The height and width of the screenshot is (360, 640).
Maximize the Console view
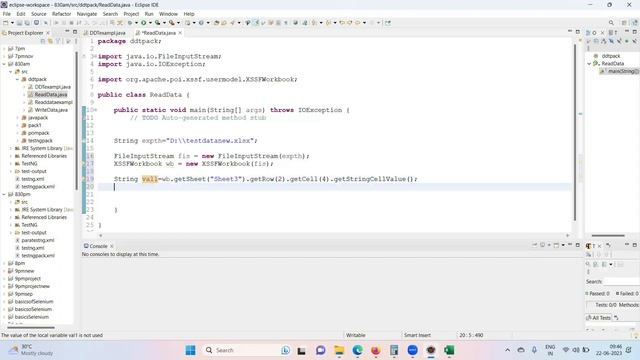coord(578,245)
